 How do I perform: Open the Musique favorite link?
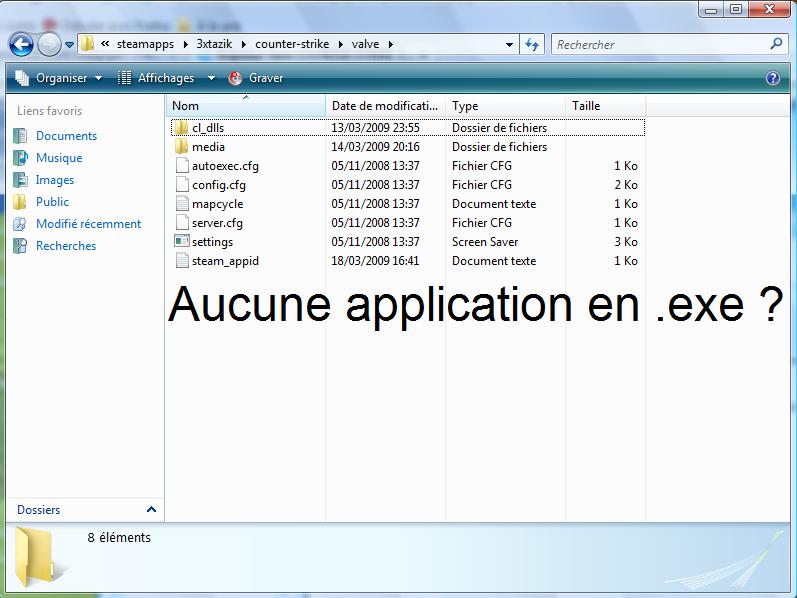tap(59, 158)
